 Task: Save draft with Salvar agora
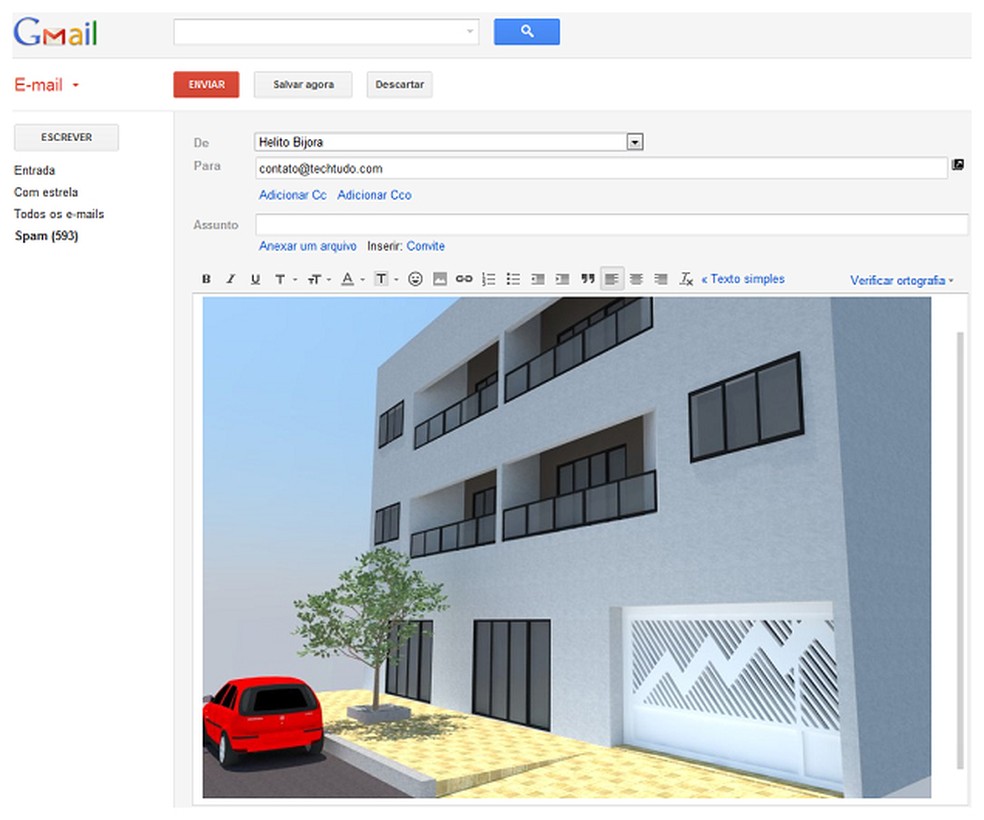[x=303, y=85]
